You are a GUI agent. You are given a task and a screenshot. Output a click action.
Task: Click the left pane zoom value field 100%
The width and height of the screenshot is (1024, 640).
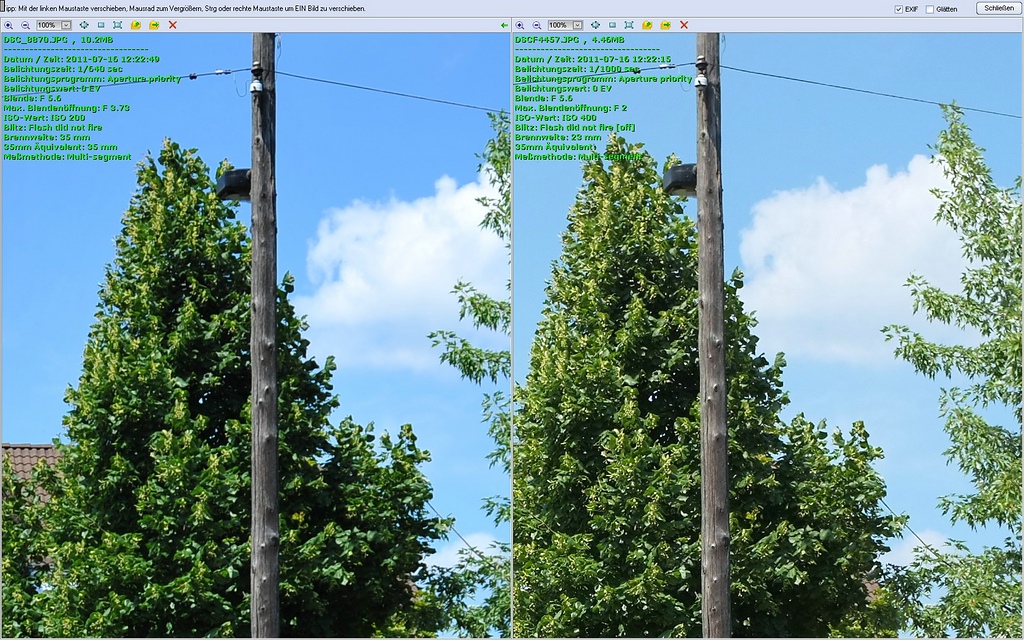pos(48,25)
